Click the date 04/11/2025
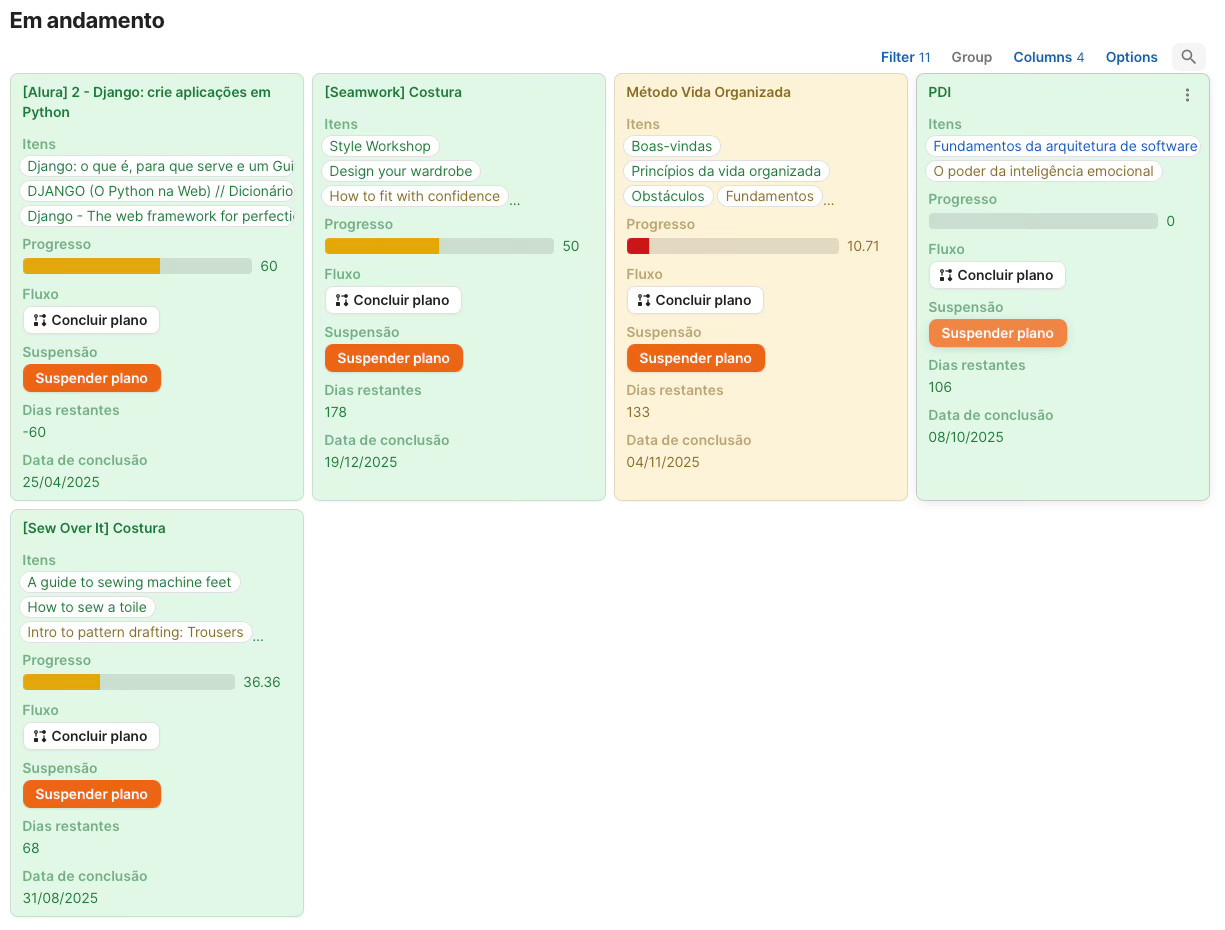The image size is (1225, 930). (663, 462)
